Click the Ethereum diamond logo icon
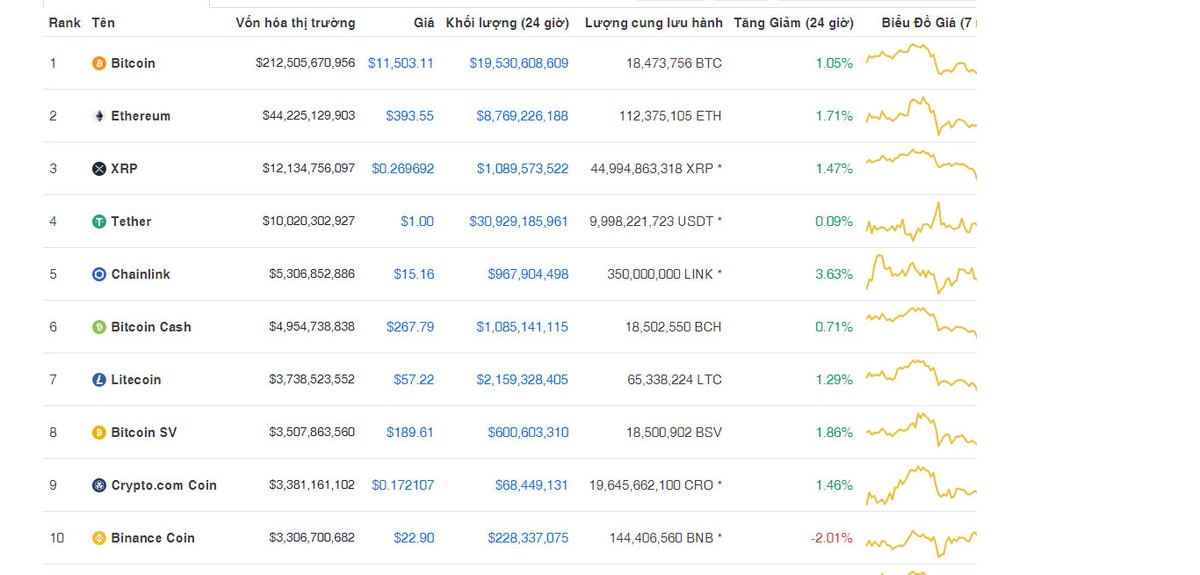 click(x=99, y=116)
